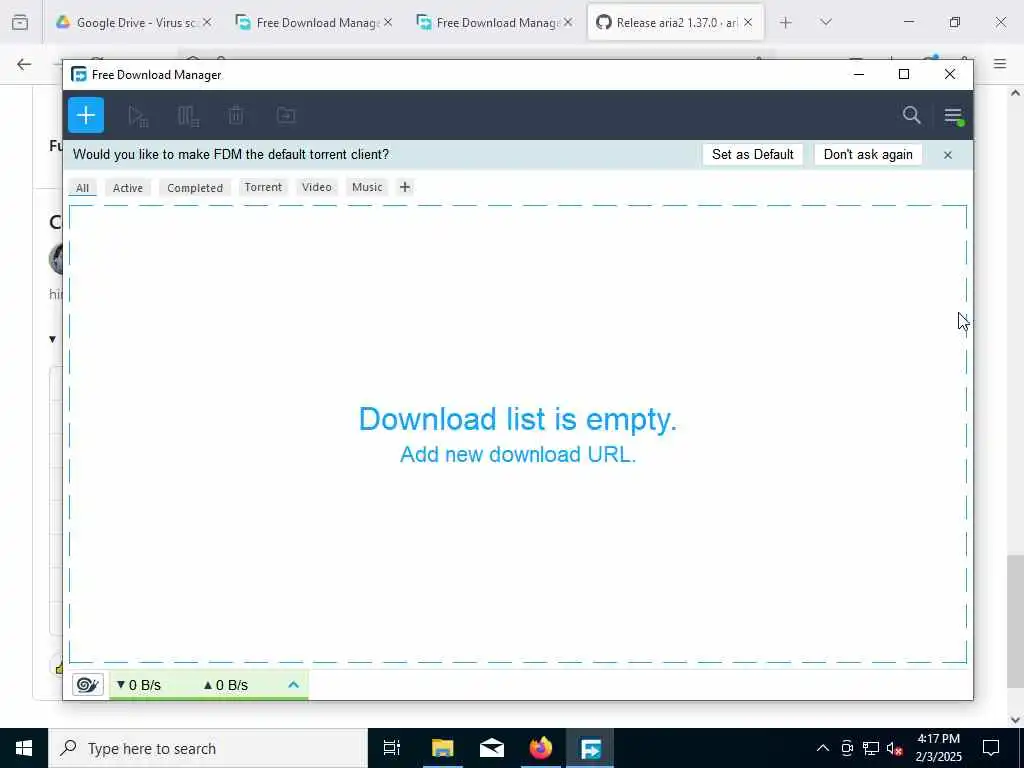Click the pause all downloads toolbar icon

pyautogui.click(x=188, y=116)
